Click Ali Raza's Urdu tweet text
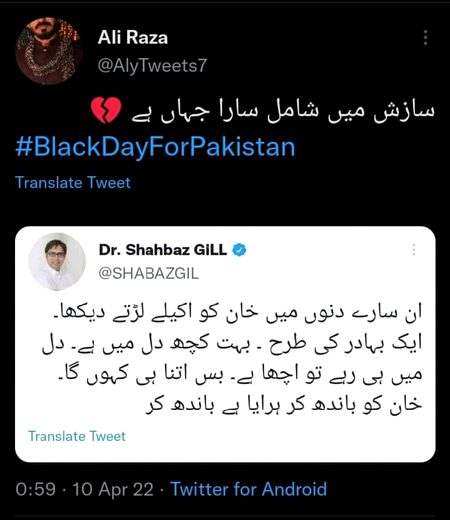This screenshot has width=450, height=520. [x=282, y=111]
